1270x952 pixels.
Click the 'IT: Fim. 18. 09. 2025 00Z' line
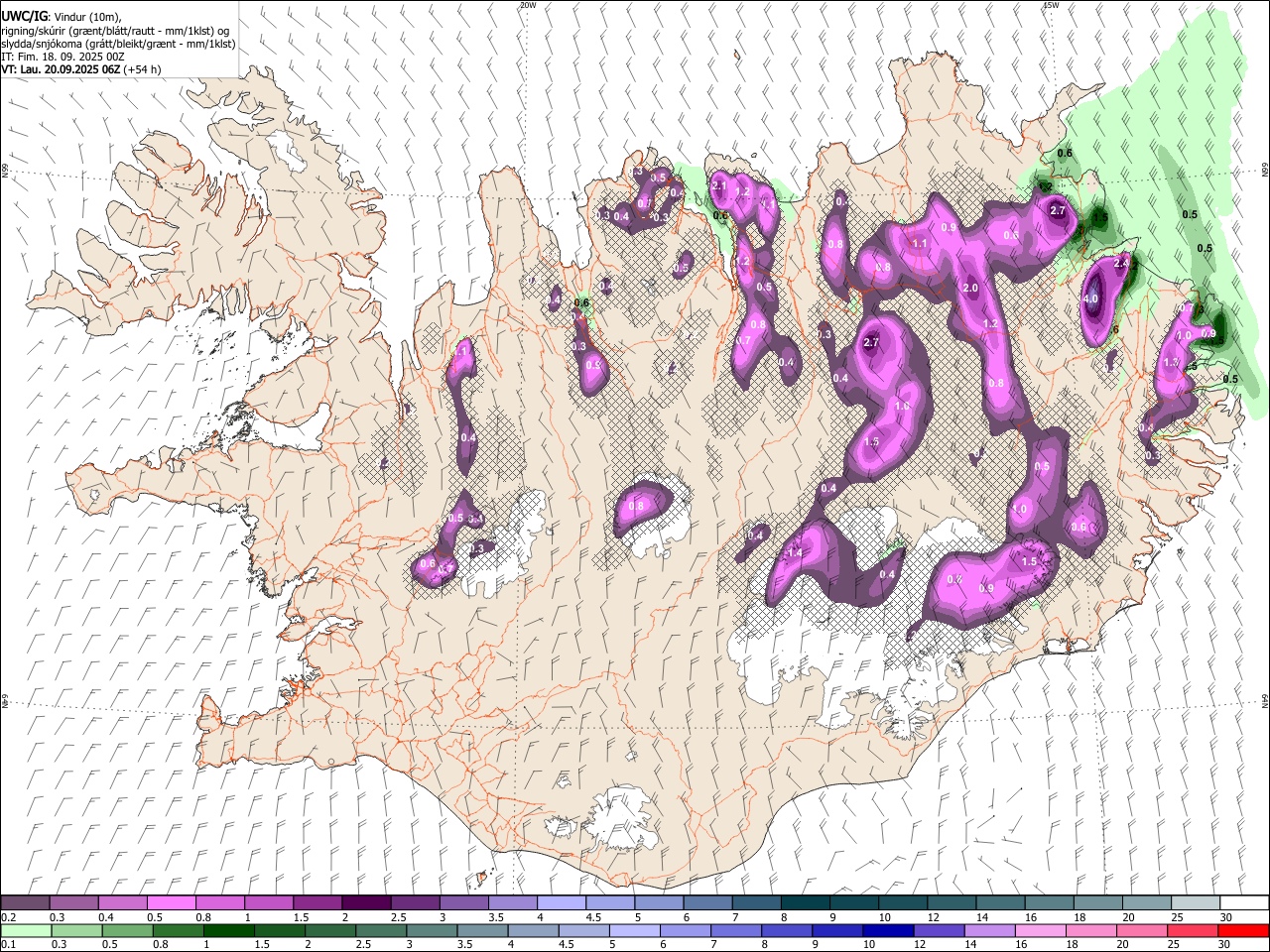coord(62,57)
